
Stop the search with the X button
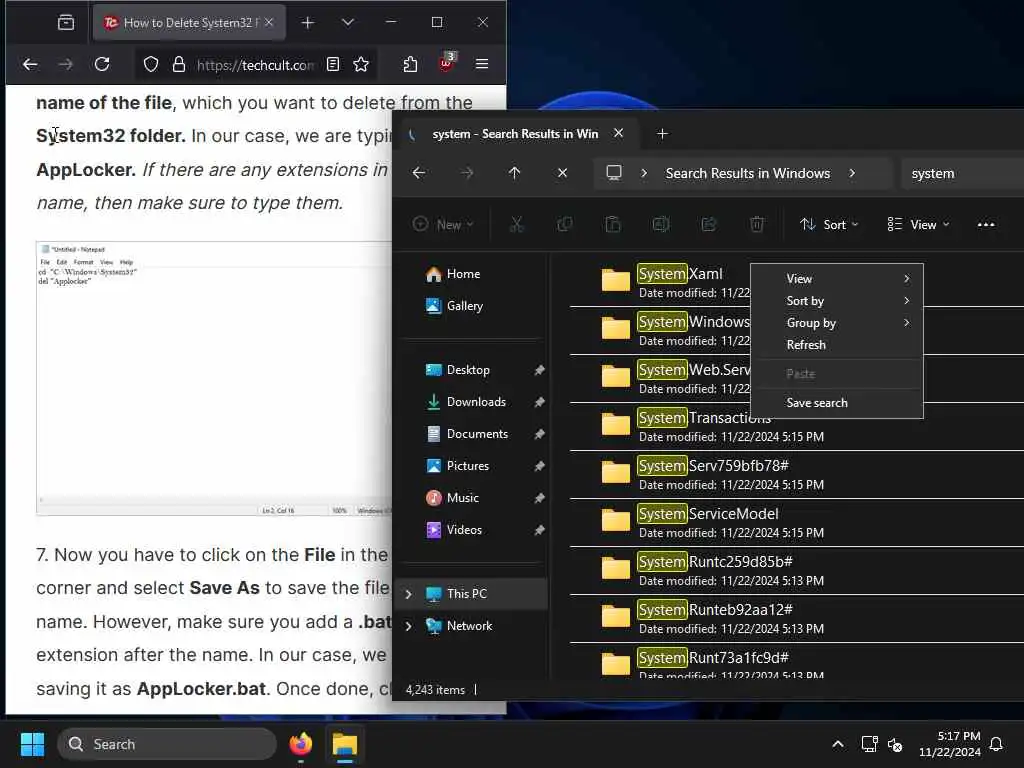click(x=562, y=173)
